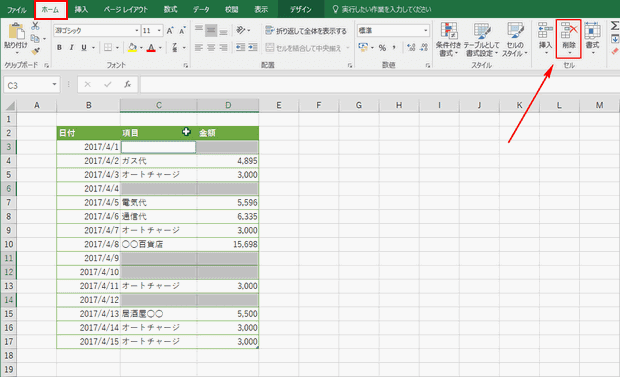
Task: Click the Fill down icon under AutoSum
Action: pos(615,39)
